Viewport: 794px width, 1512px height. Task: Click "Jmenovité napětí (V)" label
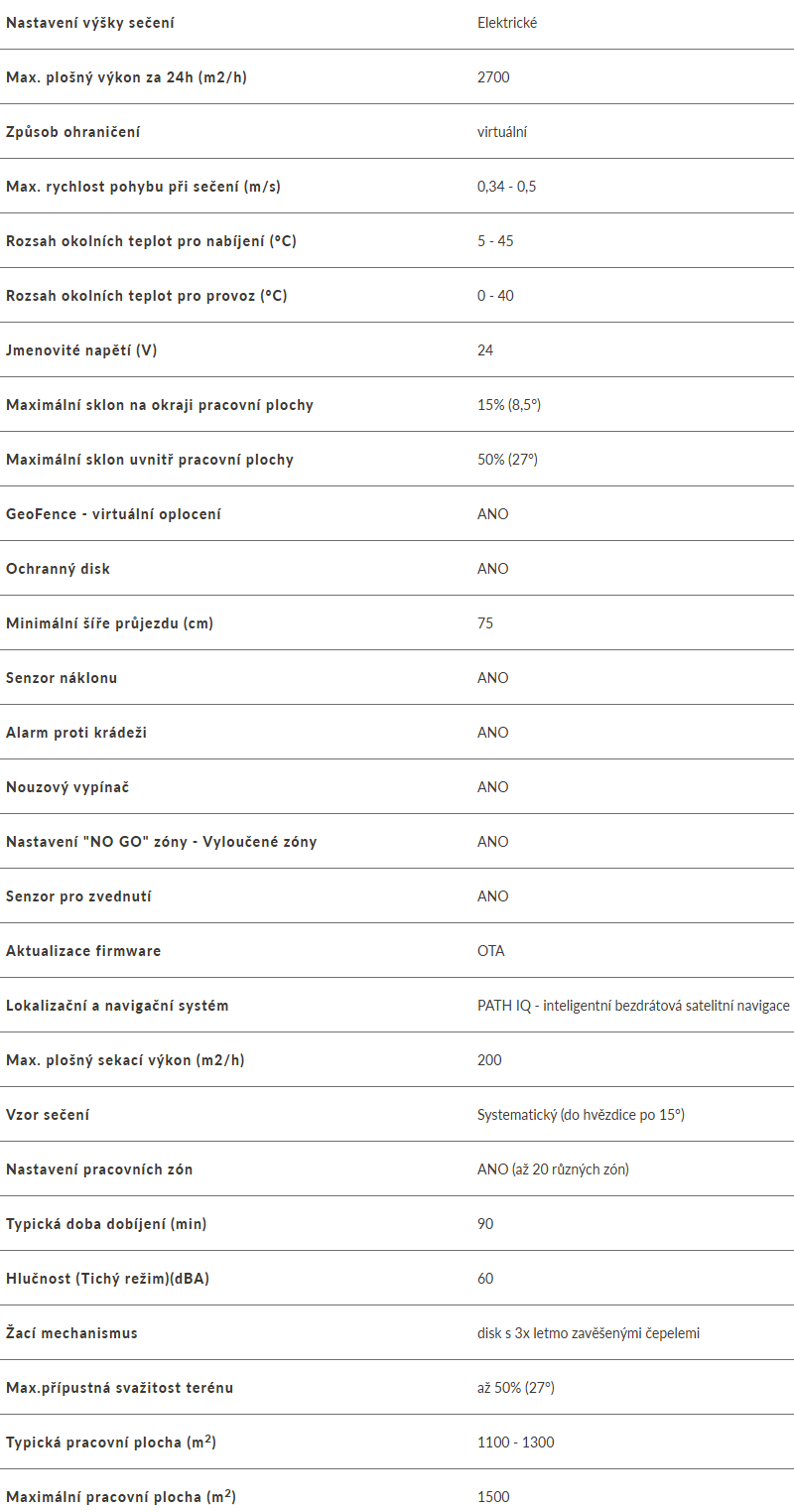(x=81, y=349)
